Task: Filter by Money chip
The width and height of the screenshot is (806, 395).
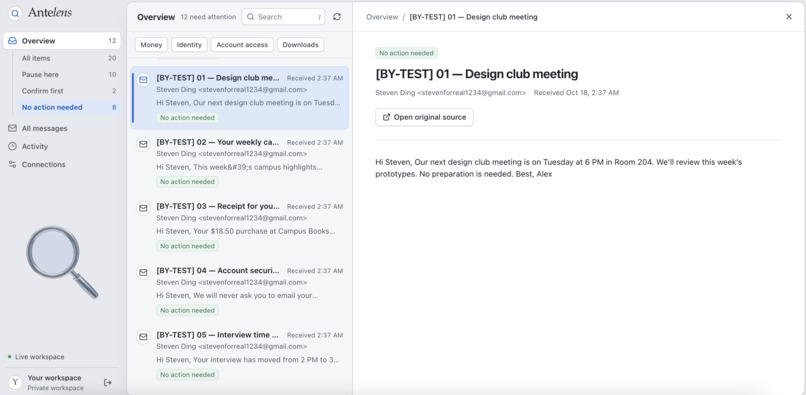Action: point(151,45)
